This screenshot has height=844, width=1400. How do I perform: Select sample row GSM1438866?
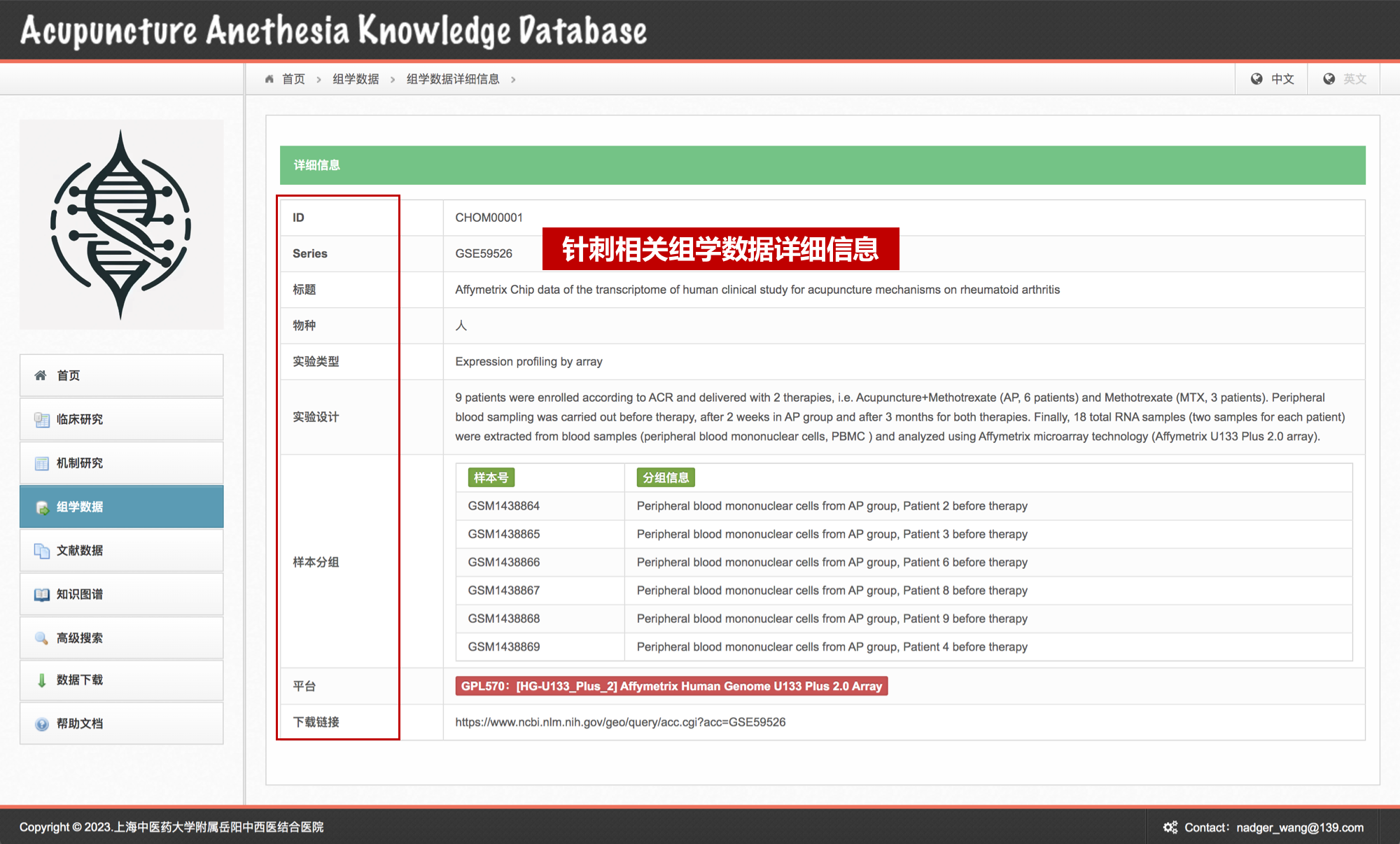pyautogui.click(x=503, y=562)
